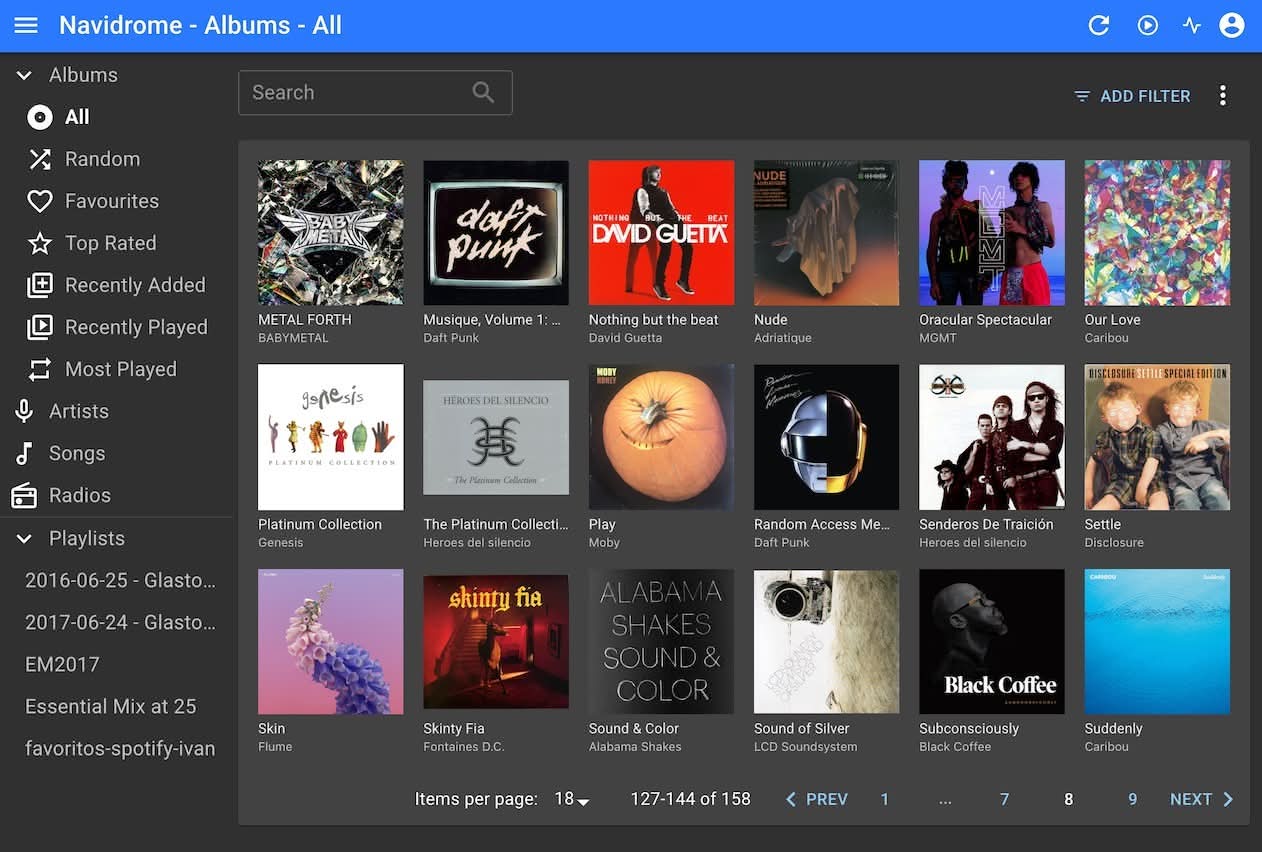This screenshot has width=1262, height=852.
Task: Open the Skinty Fia album cover
Action: [496, 642]
